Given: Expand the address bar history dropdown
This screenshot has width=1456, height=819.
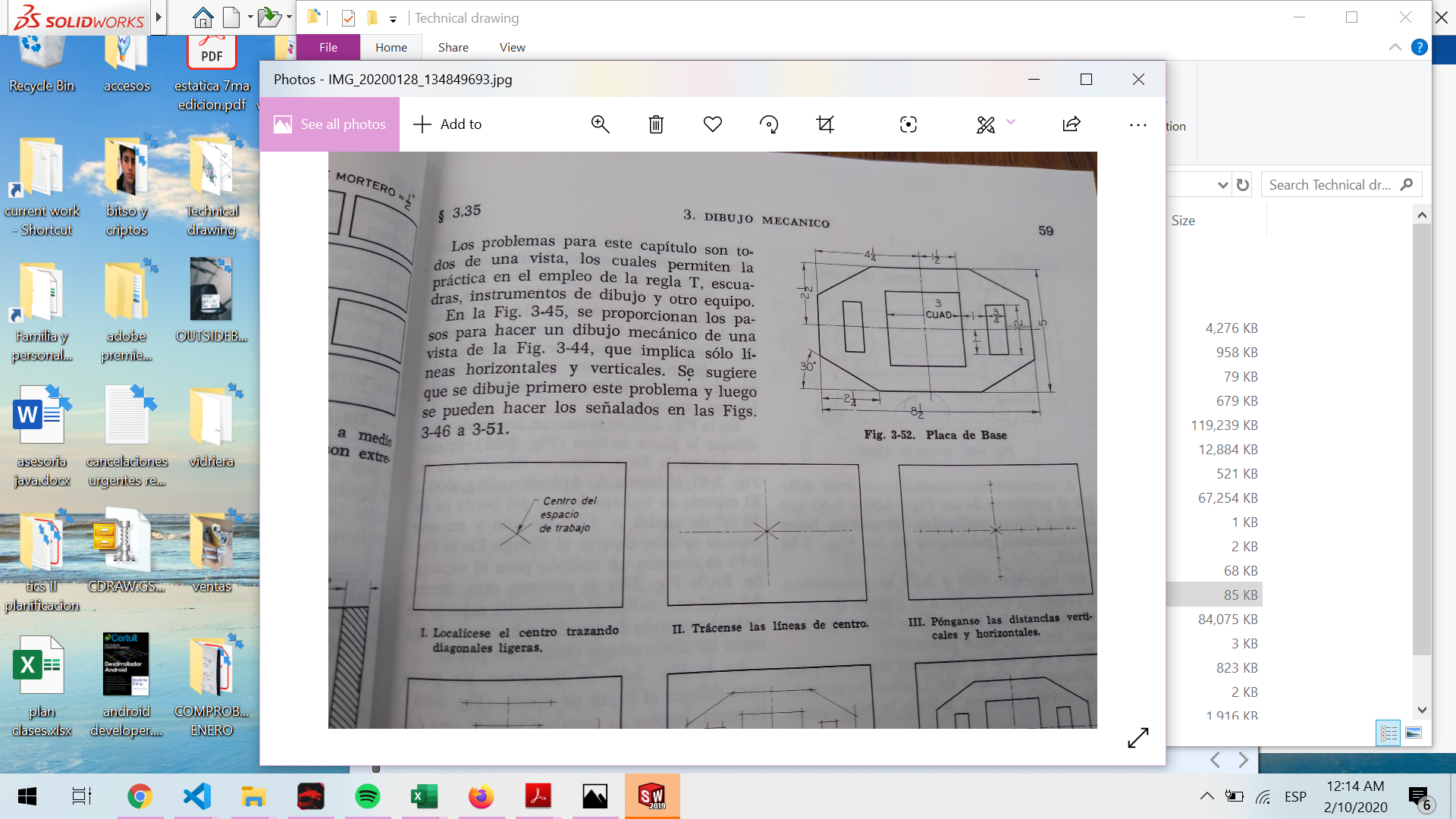Looking at the screenshot, I should [x=1222, y=185].
